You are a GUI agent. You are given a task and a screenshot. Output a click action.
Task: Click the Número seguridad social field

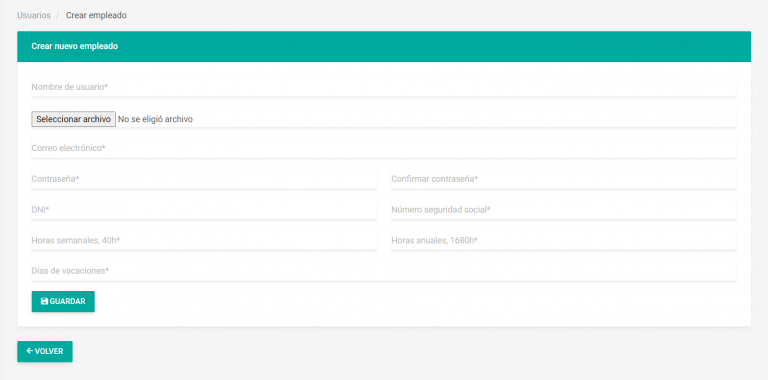[564, 210]
